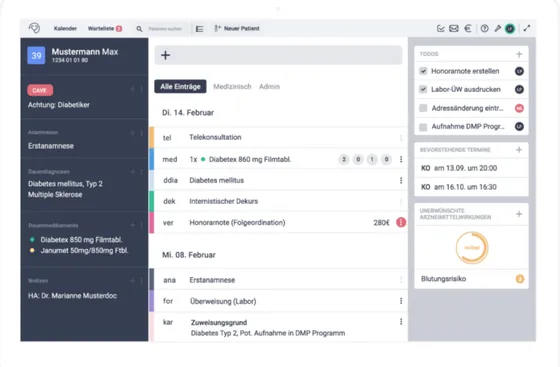Click first dosage pill '2' on Diabetex row

pyautogui.click(x=344, y=159)
